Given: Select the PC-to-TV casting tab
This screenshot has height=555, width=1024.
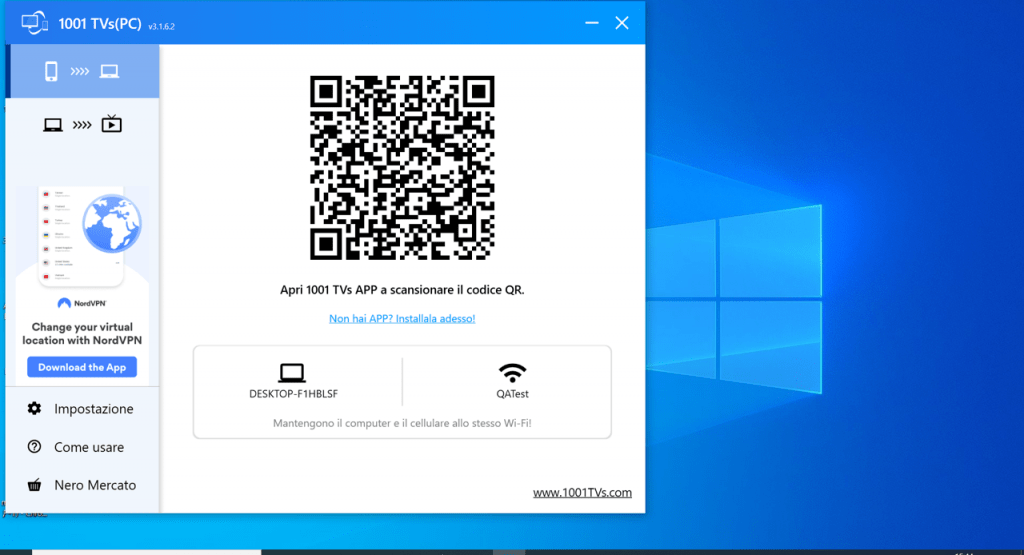Looking at the screenshot, I should (x=82, y=124).
